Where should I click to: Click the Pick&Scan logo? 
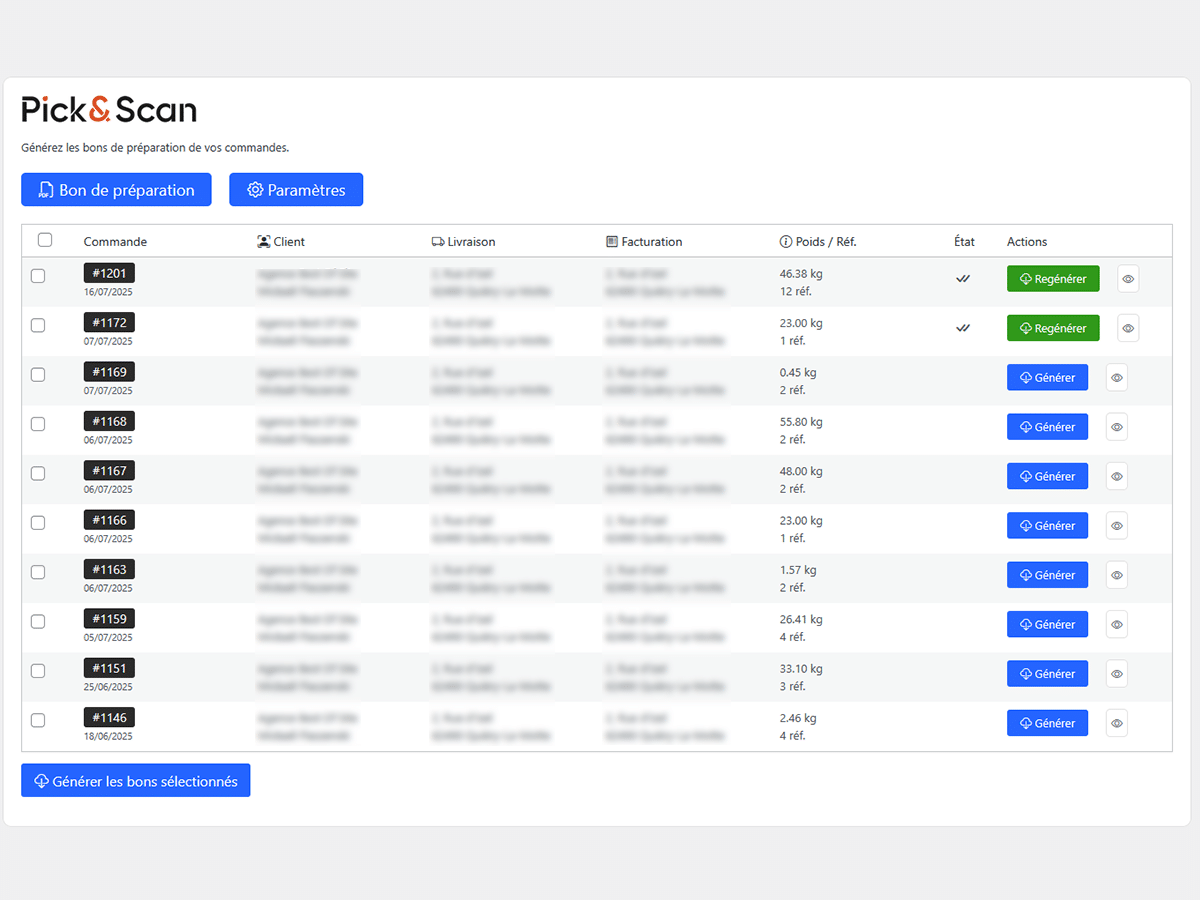pos(109,109)
